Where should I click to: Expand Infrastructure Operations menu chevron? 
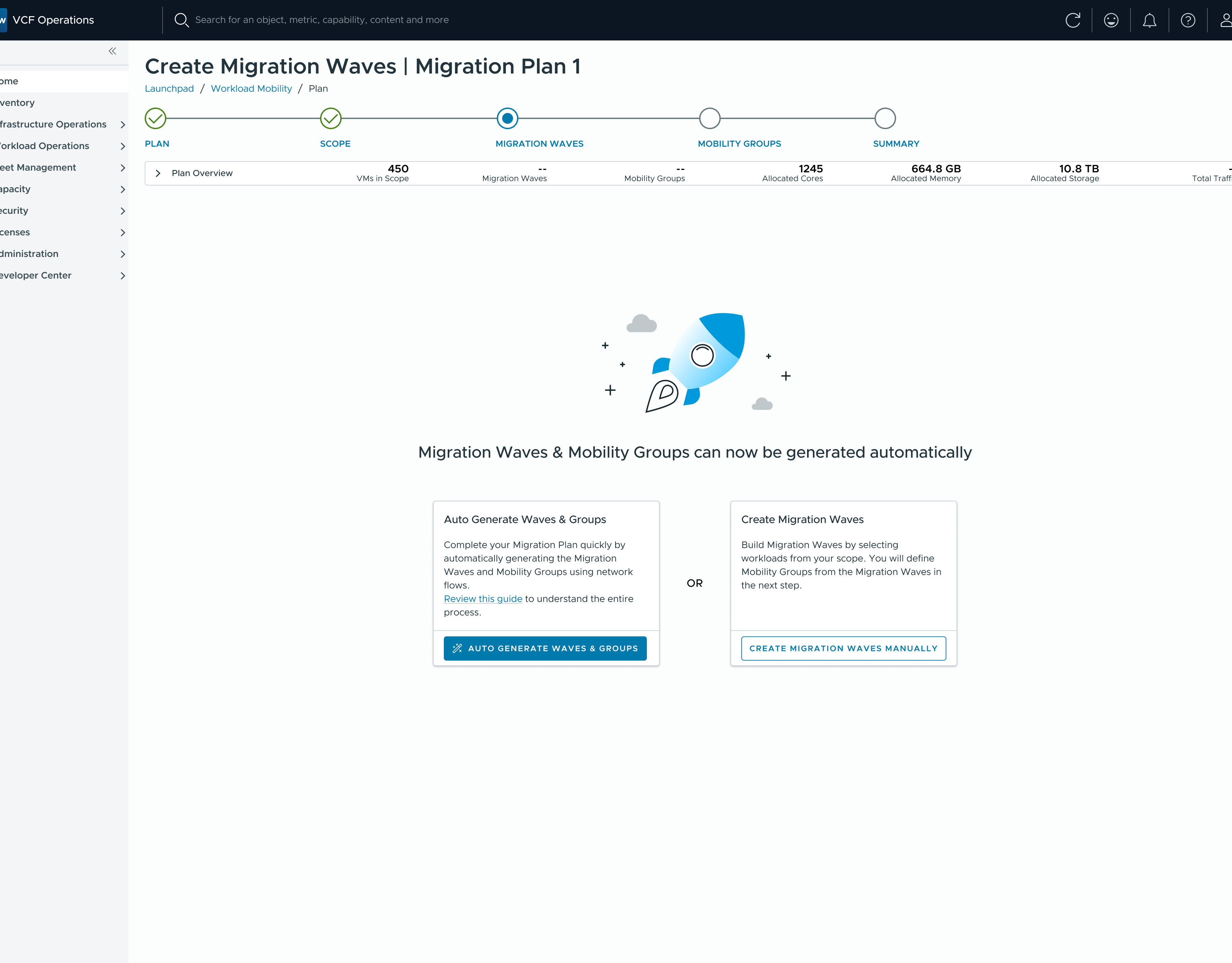pyautogui.click(x=122, y=125)
